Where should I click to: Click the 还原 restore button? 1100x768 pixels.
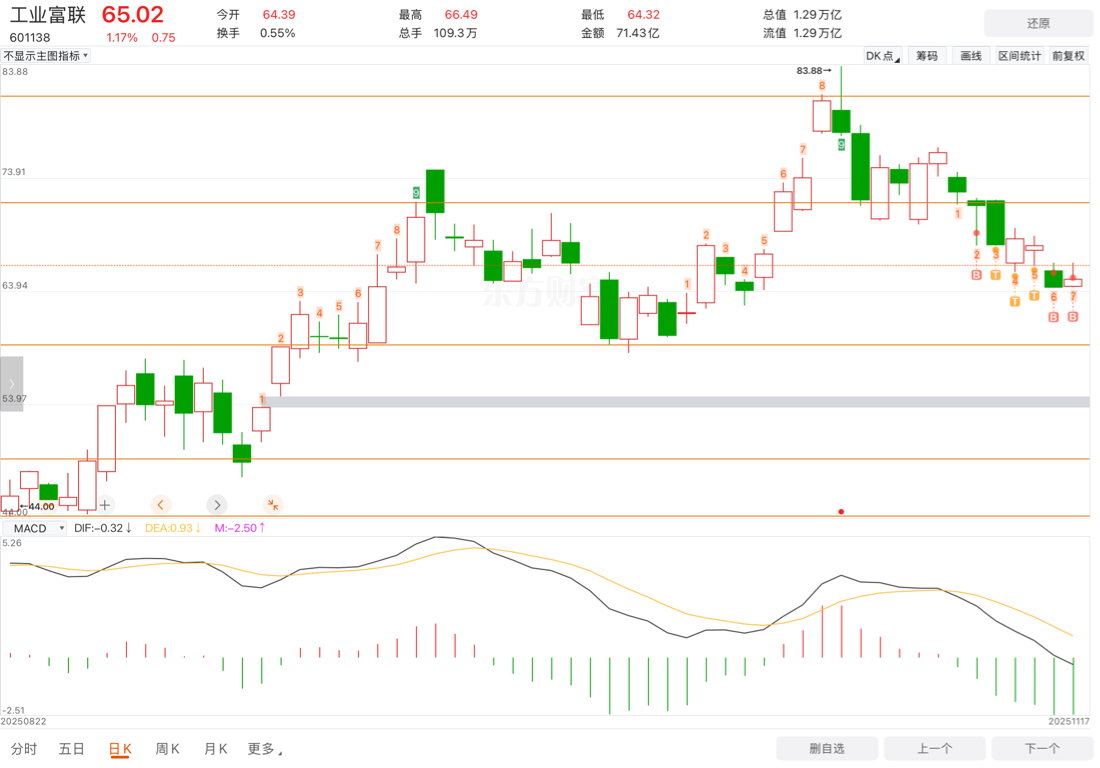click(1038, 23)
